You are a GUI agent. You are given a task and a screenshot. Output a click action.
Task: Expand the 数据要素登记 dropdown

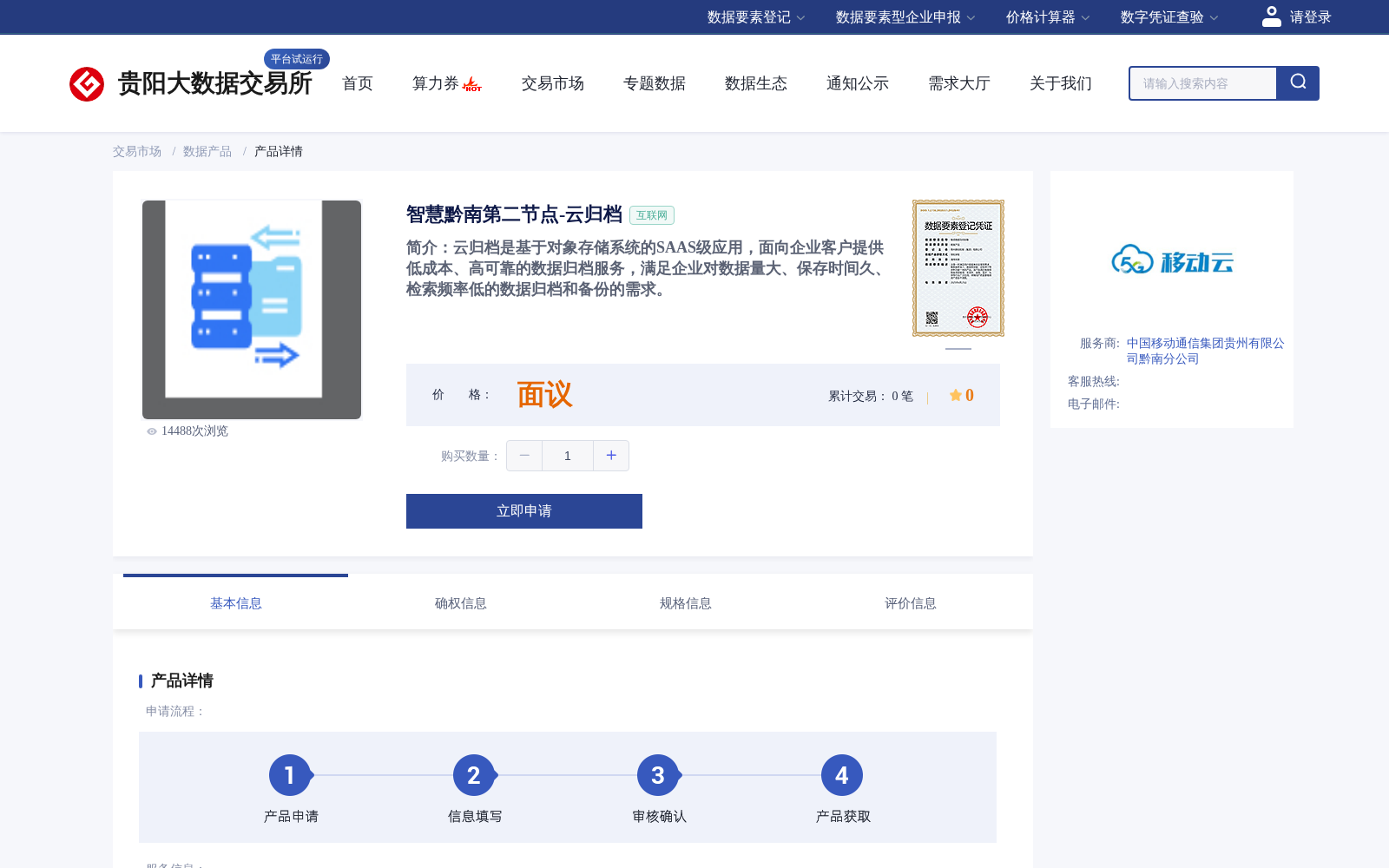(756, 17)
